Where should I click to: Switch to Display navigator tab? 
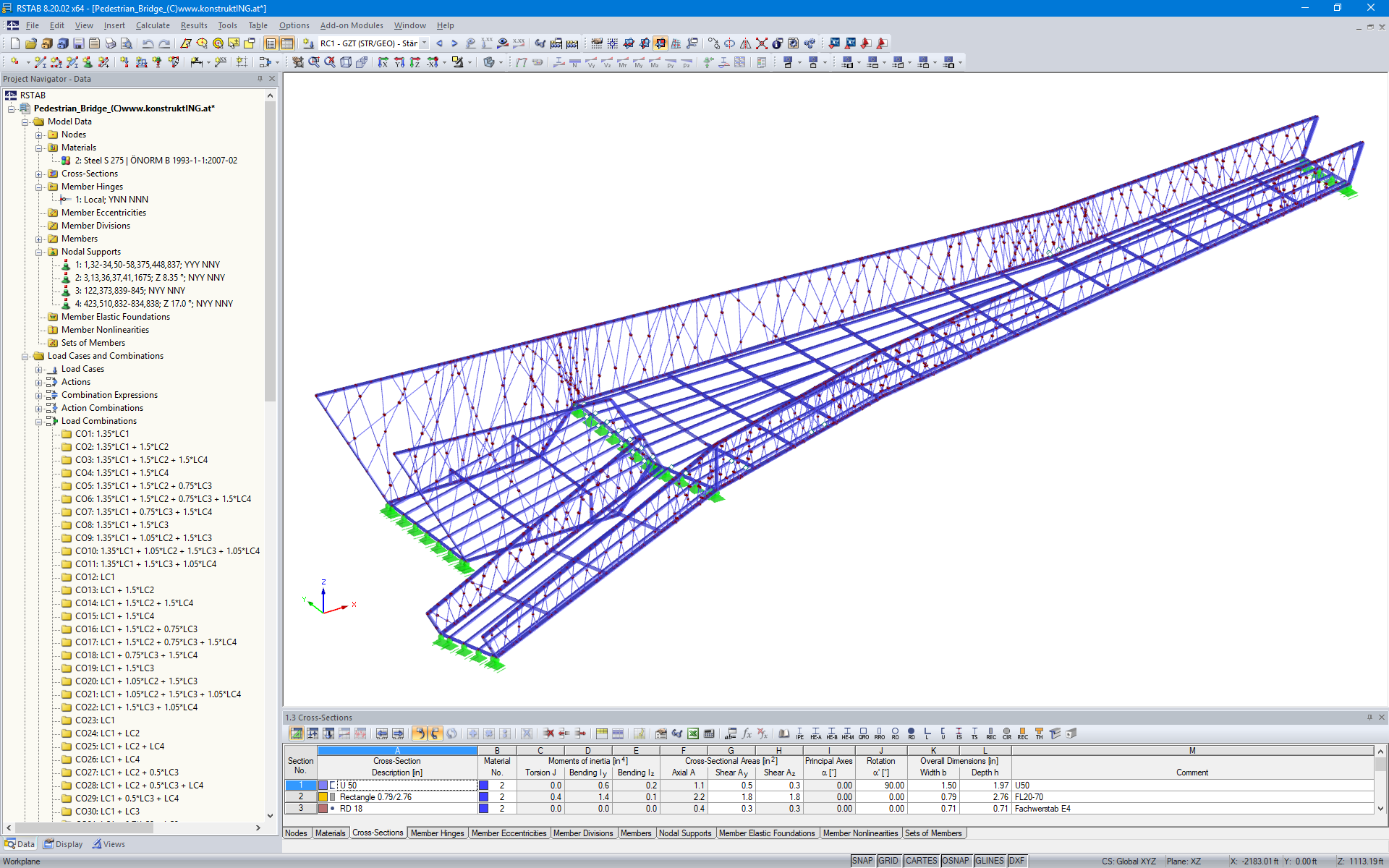pyautogui.click(x=63, y=844)
